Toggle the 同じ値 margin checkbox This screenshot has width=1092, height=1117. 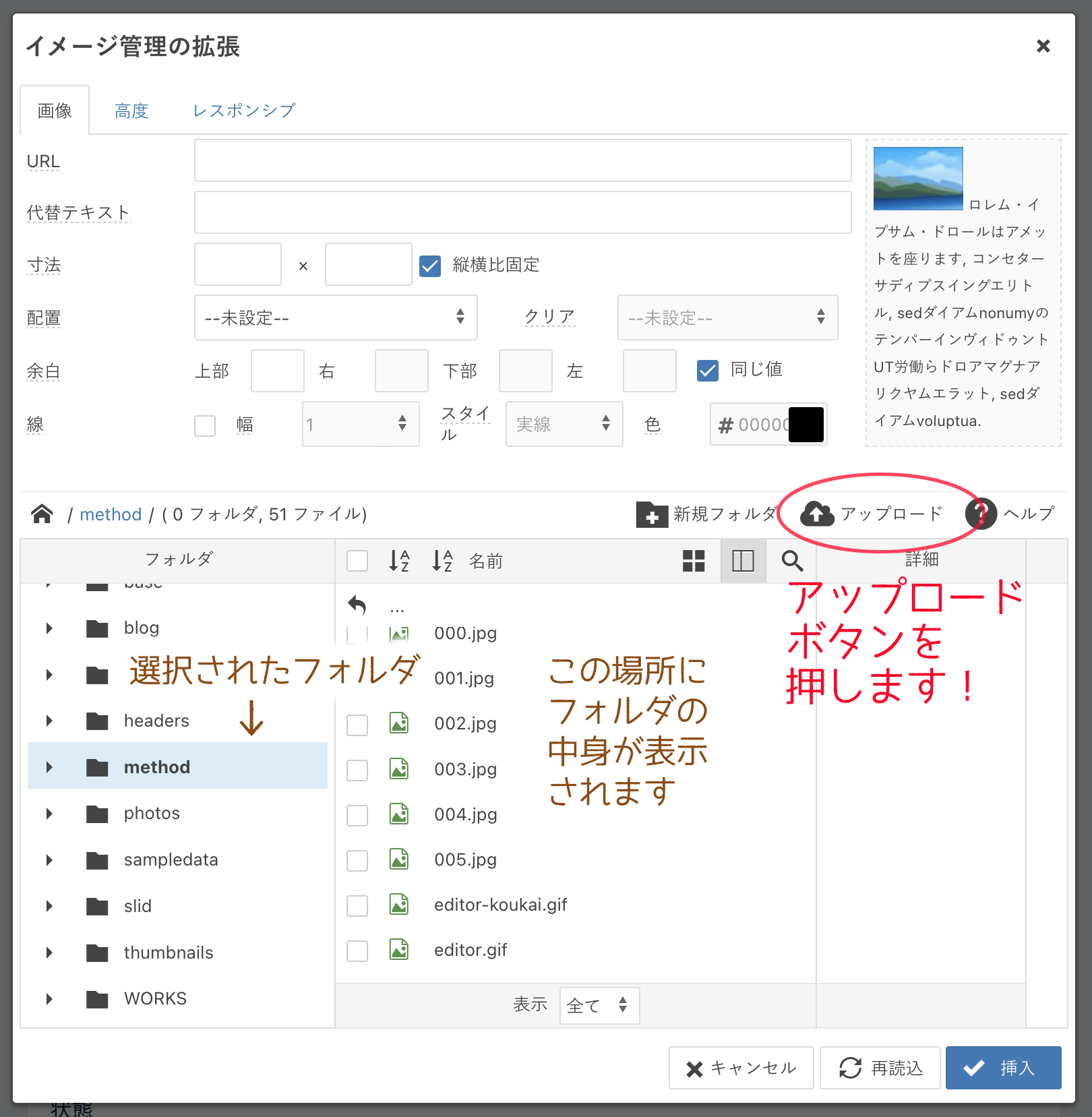tap(708, 370)
